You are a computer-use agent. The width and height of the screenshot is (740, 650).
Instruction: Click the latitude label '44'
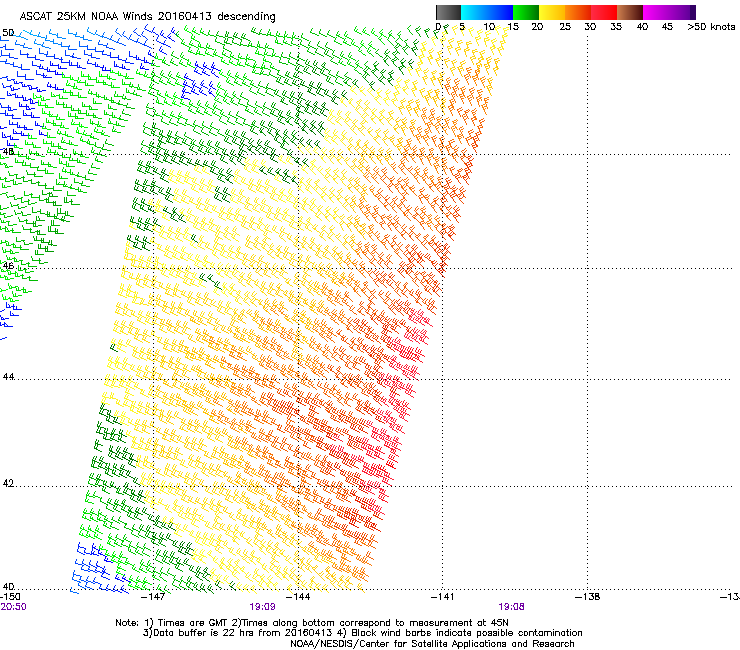point(8,377)
